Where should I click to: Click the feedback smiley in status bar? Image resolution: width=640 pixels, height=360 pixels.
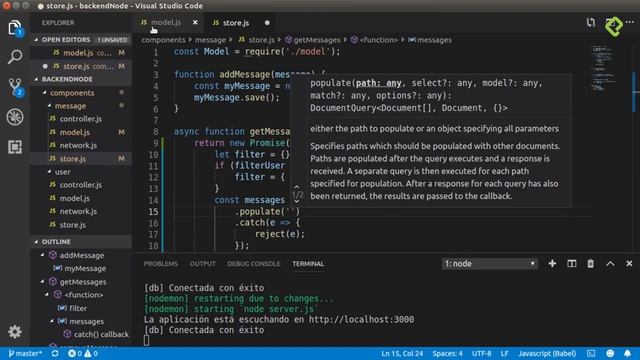click(610, 353)
